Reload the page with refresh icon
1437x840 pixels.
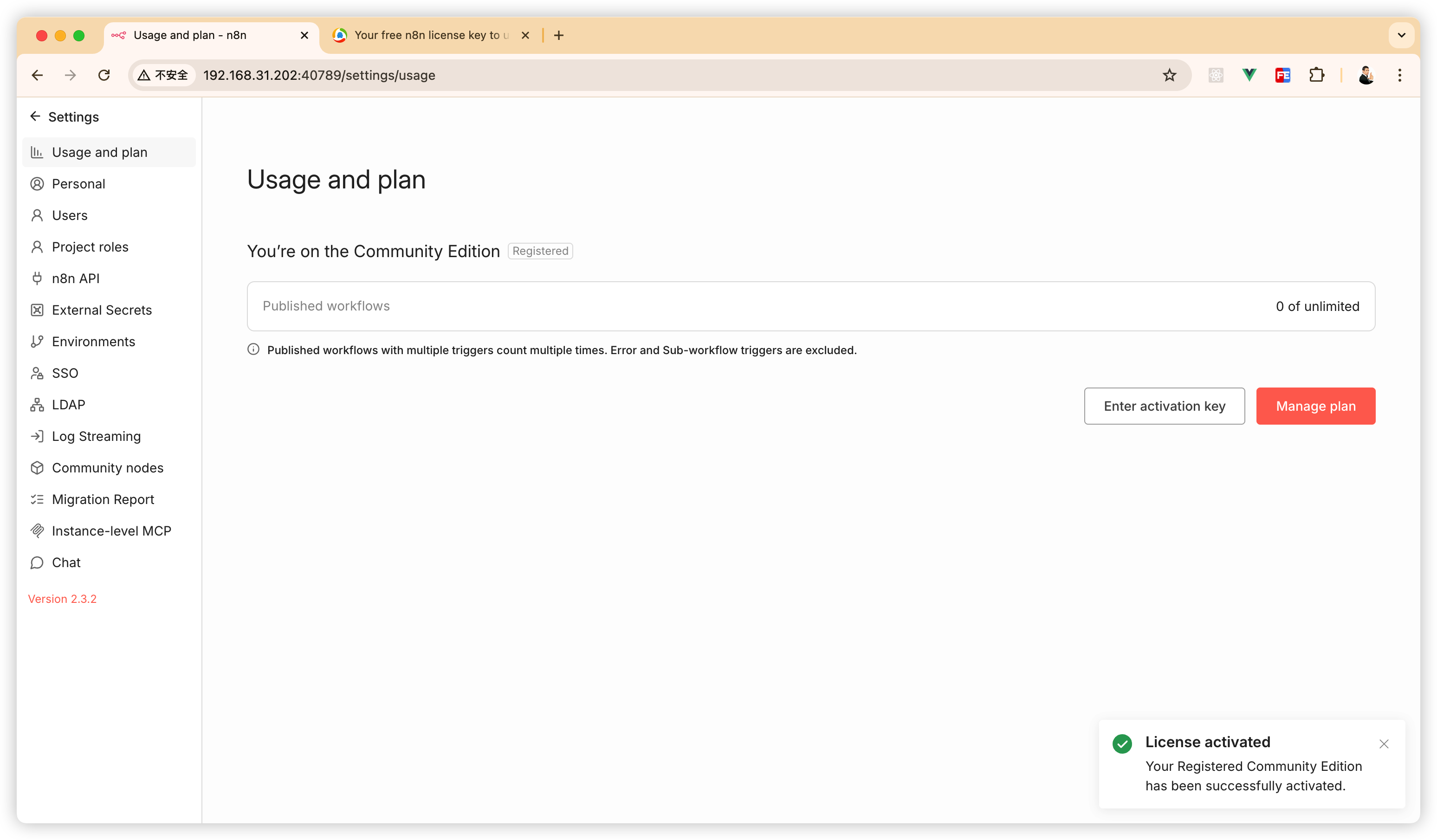[104, 75]
